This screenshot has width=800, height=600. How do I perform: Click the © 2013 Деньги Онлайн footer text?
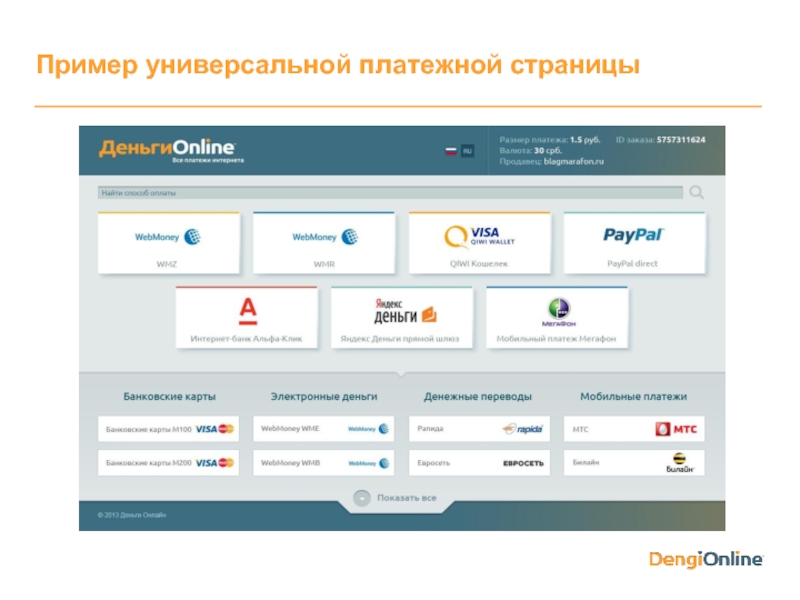click(132, 515)
